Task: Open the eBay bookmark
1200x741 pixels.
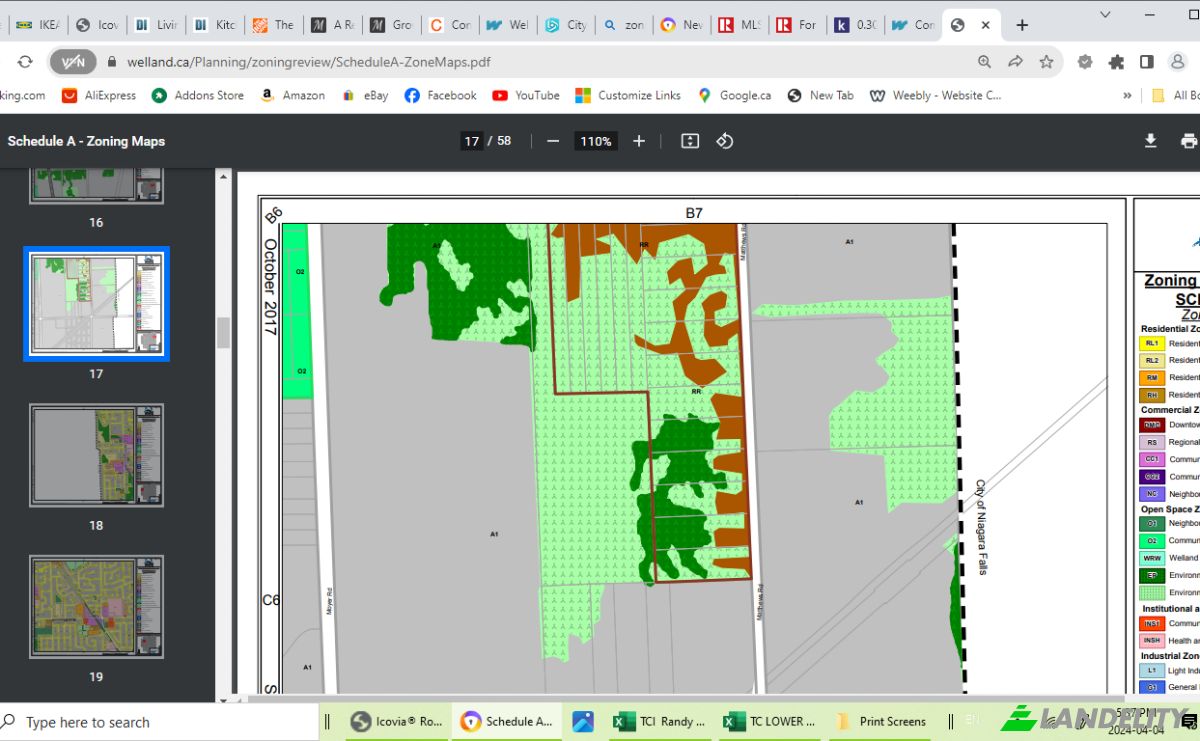Action: point(364,95)
